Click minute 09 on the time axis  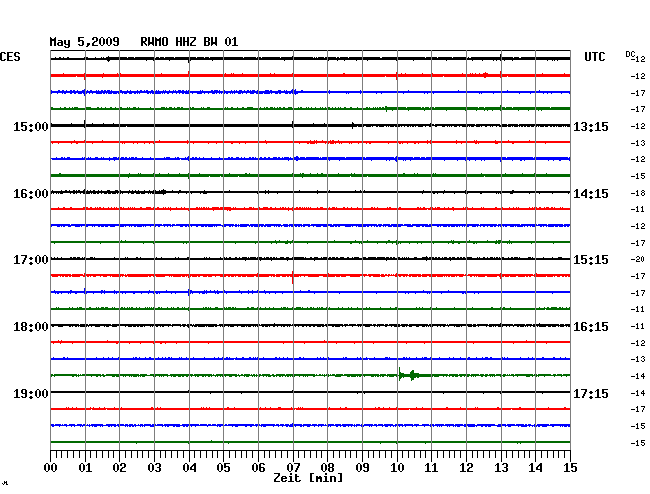(x=362, y=468)
